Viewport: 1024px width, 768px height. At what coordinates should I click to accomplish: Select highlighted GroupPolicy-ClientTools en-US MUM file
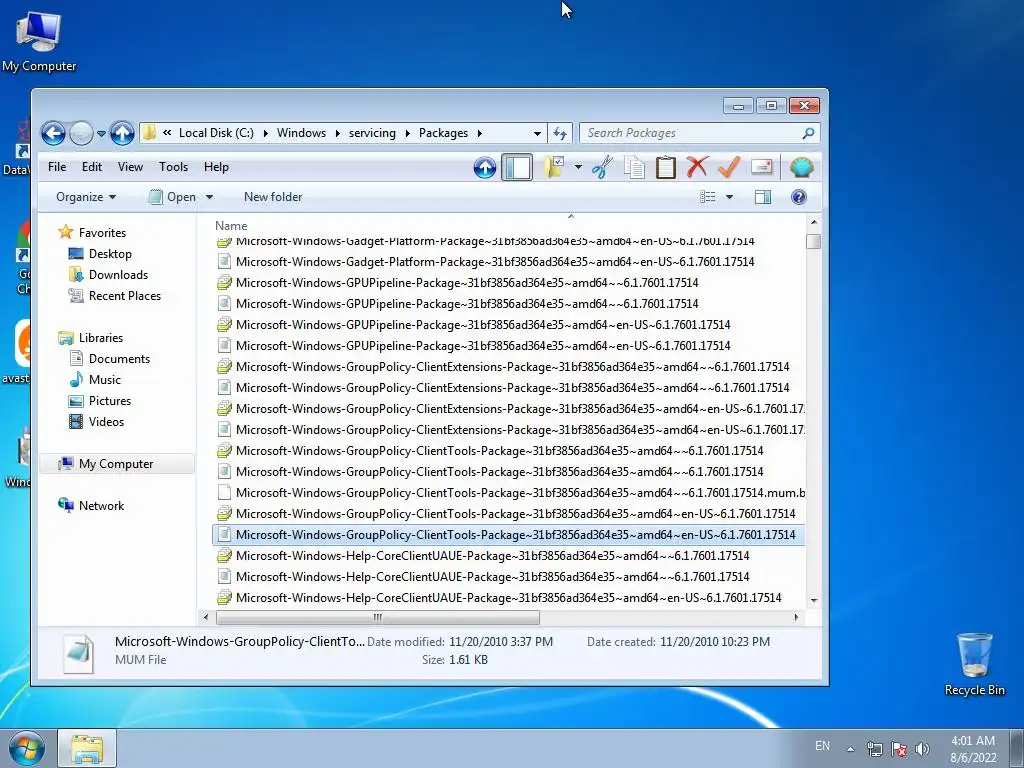tap(509, 534)
